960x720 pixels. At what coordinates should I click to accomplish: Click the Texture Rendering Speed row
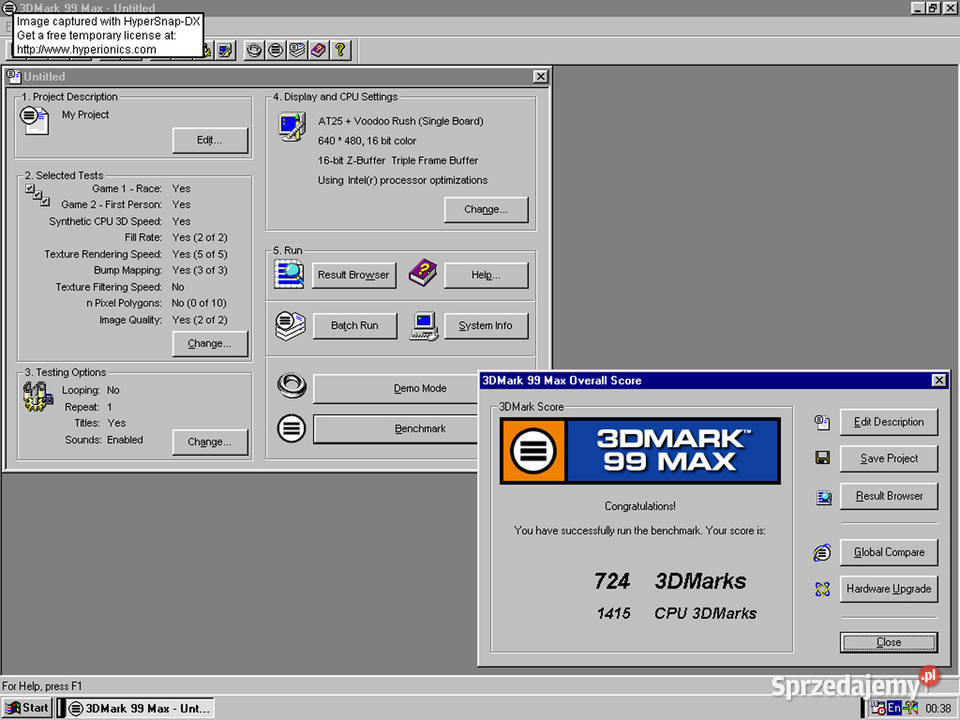click(x=135, y=254)
